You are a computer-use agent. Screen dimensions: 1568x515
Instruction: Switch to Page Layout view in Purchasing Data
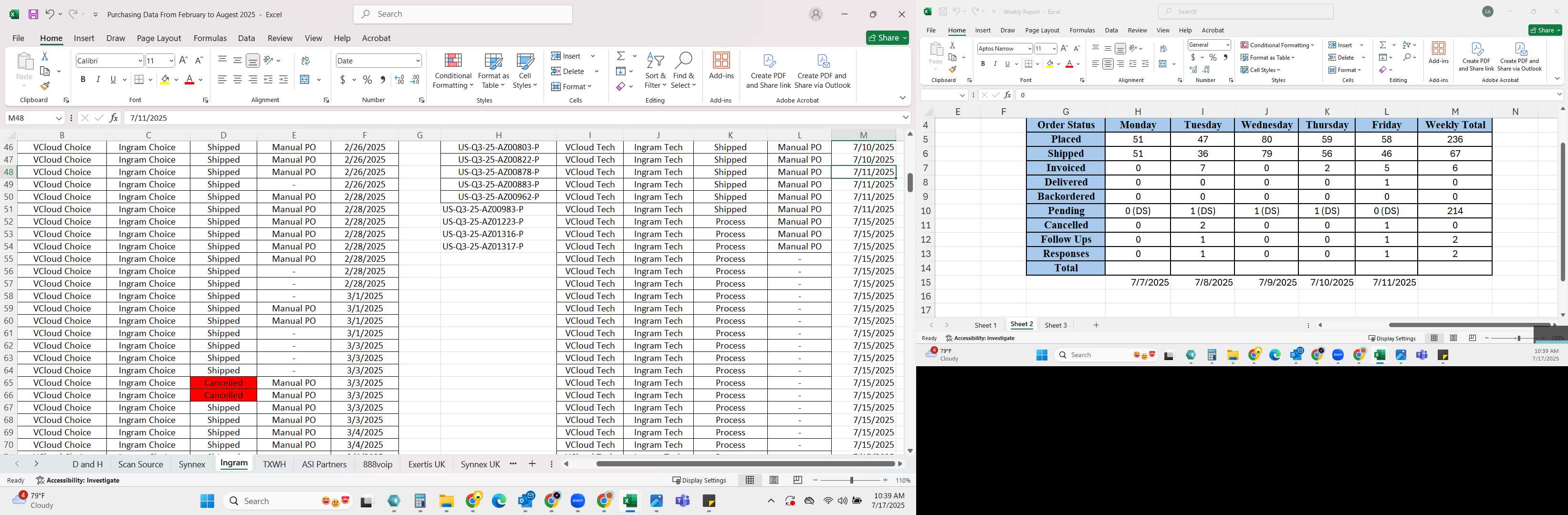pyautogui.click(x=774, y=480)
